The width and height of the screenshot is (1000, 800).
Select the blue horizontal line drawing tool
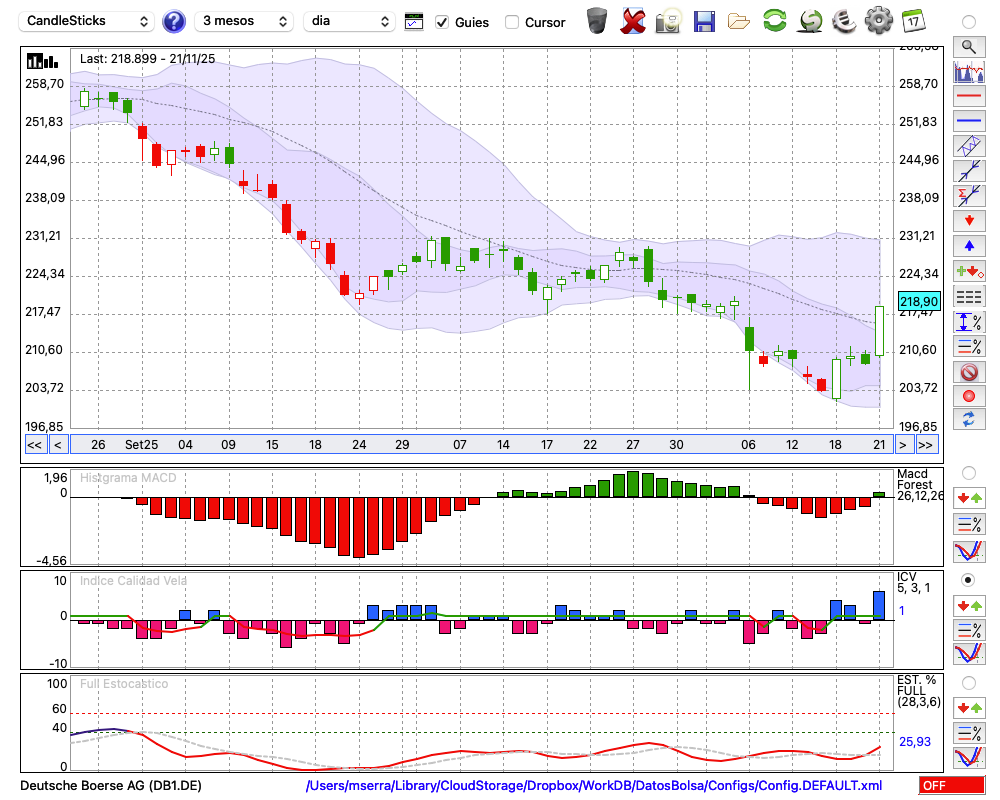[968, 121]
